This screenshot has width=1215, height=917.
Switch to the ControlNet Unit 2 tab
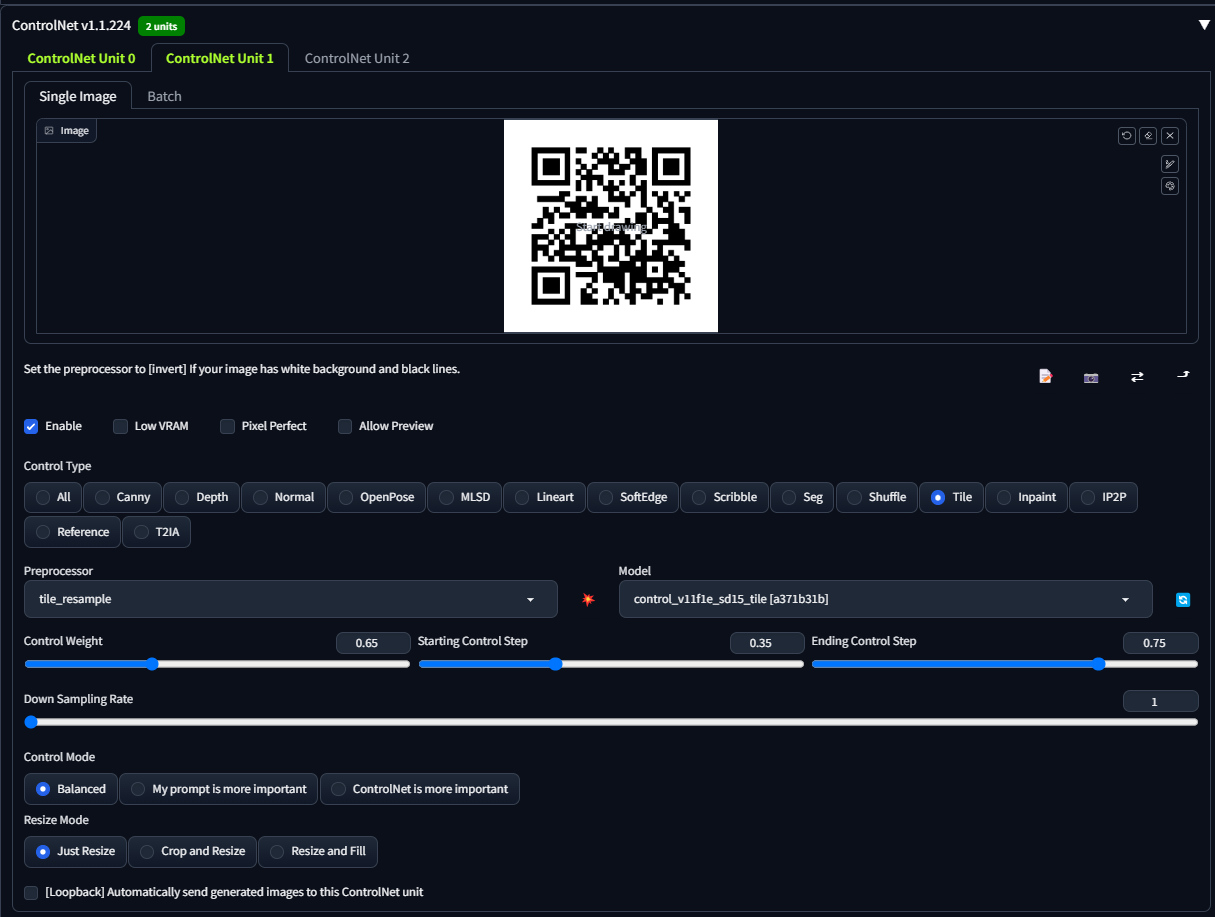click(x=357, y=58)
